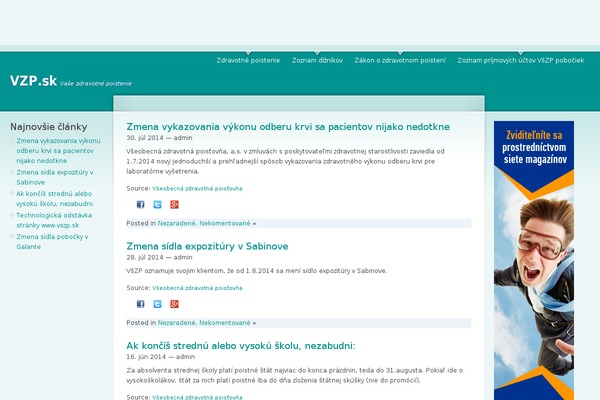Viewport: 600px width, 400px height.
Task: Click the tagline Vaše zdravotné poistenie
Action: [x=96, y=83]
